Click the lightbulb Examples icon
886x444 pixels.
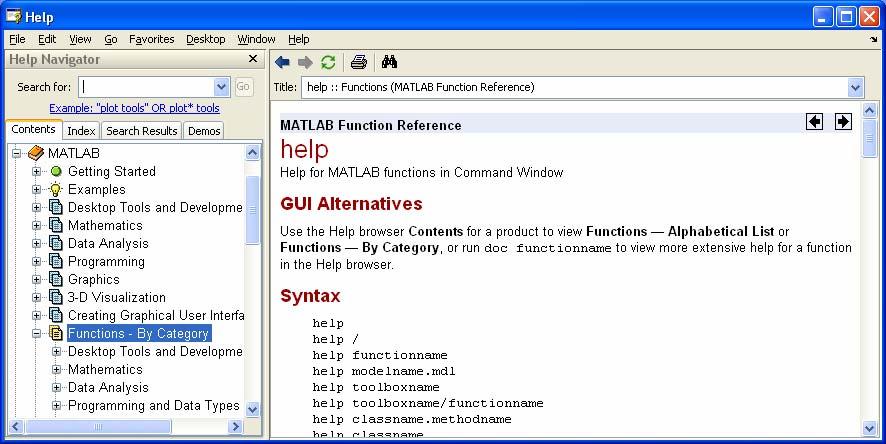coord(55,189)
